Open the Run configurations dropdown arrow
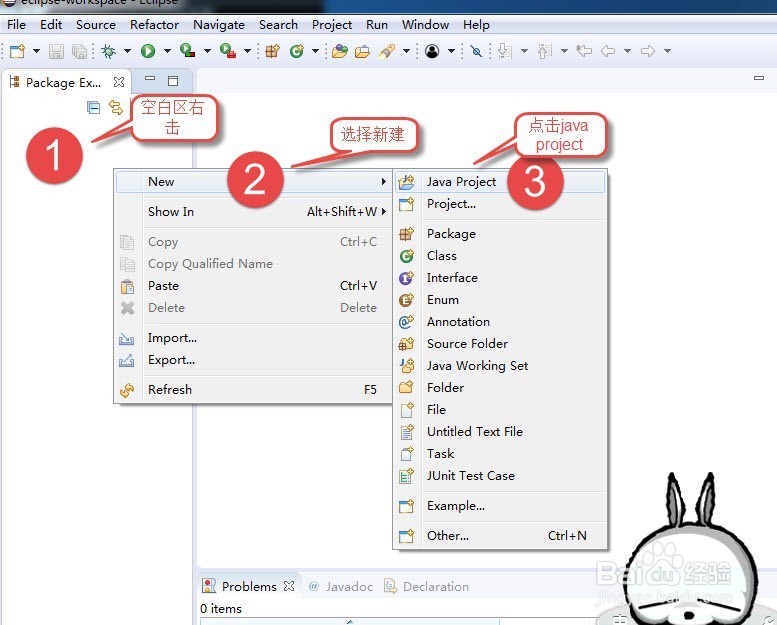The width and height of the screenshot is (777, 625). pos(167,51)
